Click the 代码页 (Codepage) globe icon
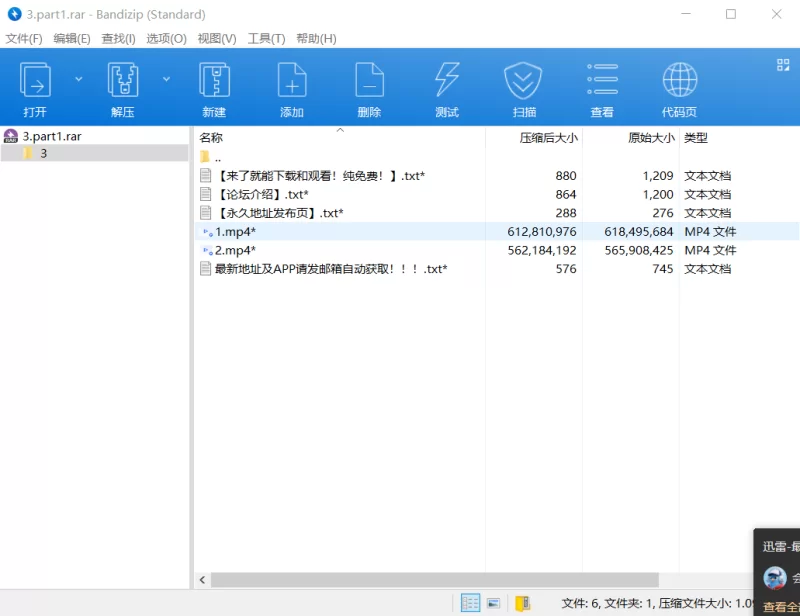 tap(680, 80)
